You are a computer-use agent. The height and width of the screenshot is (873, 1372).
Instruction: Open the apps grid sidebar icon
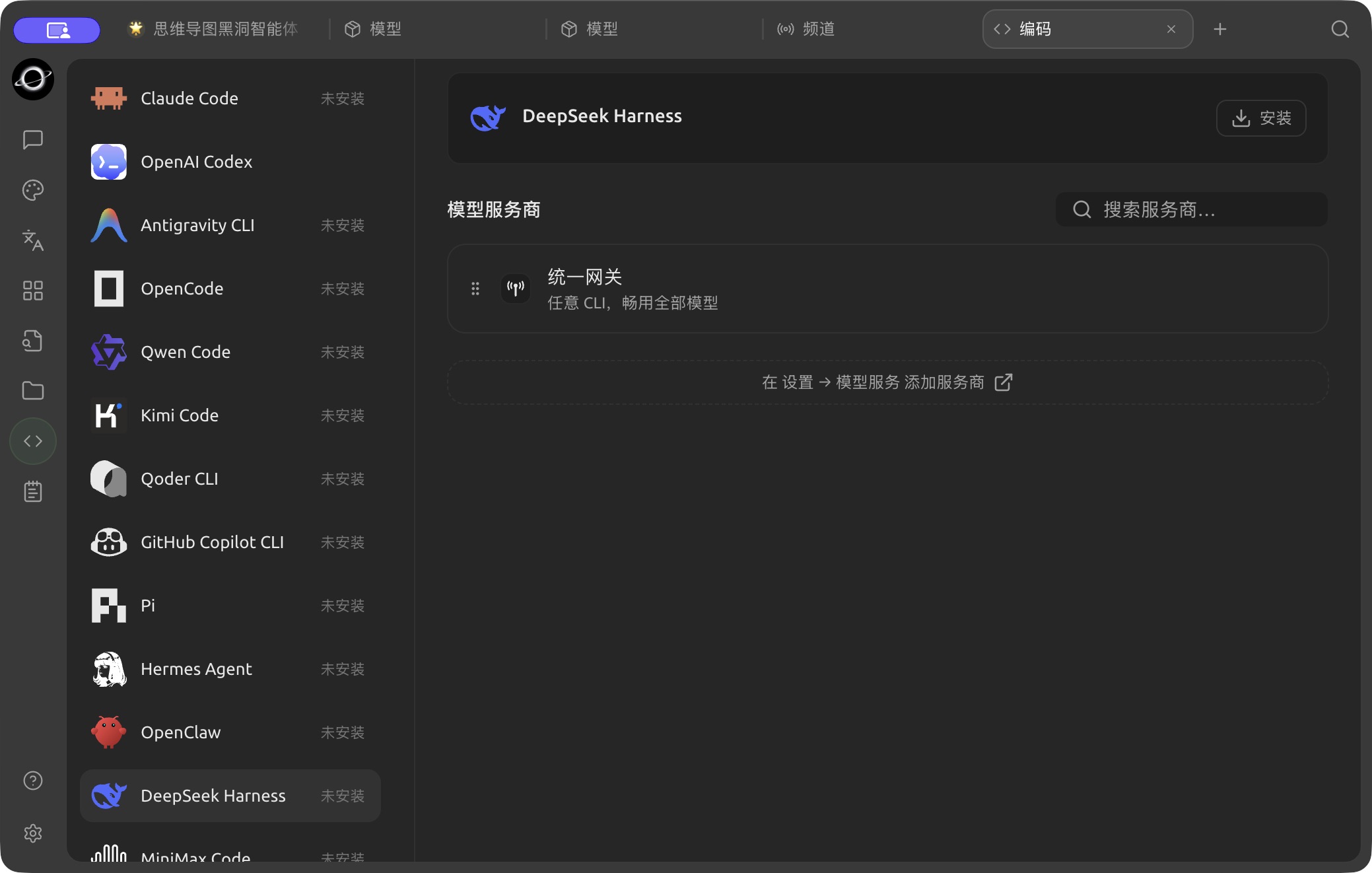point(33,291)
